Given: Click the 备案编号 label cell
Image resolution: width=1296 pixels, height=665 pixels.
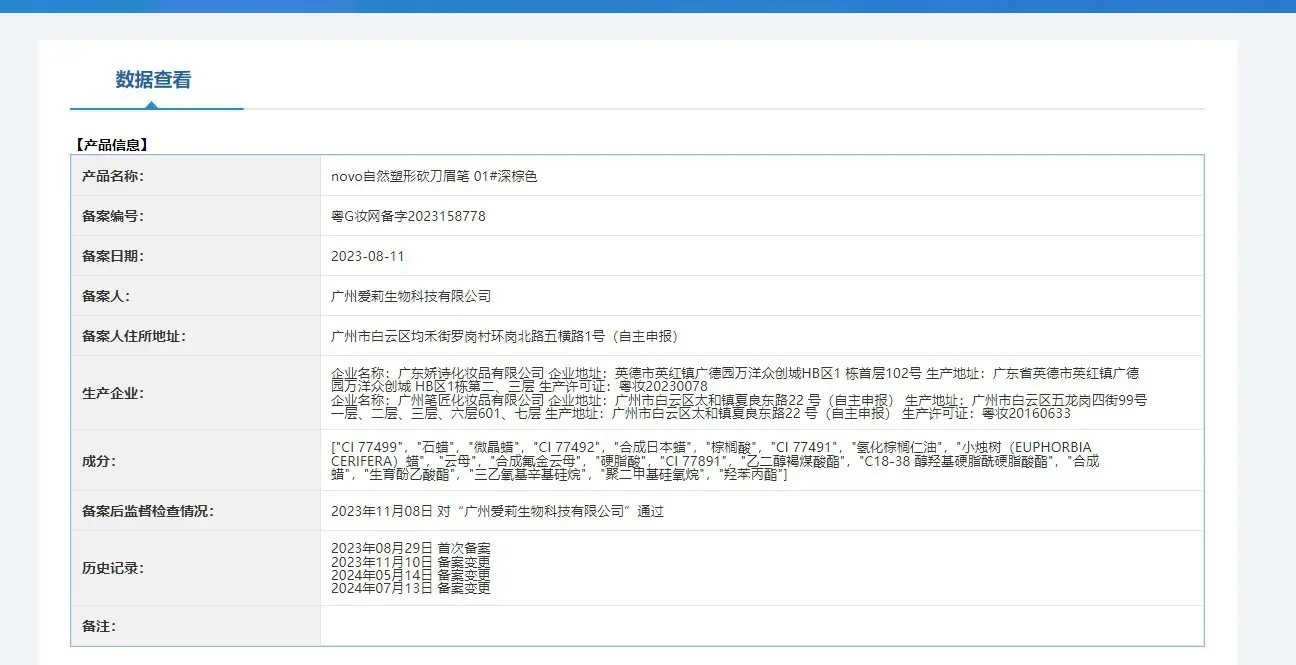Looking at the screenshot, I should tap(196, 216).
